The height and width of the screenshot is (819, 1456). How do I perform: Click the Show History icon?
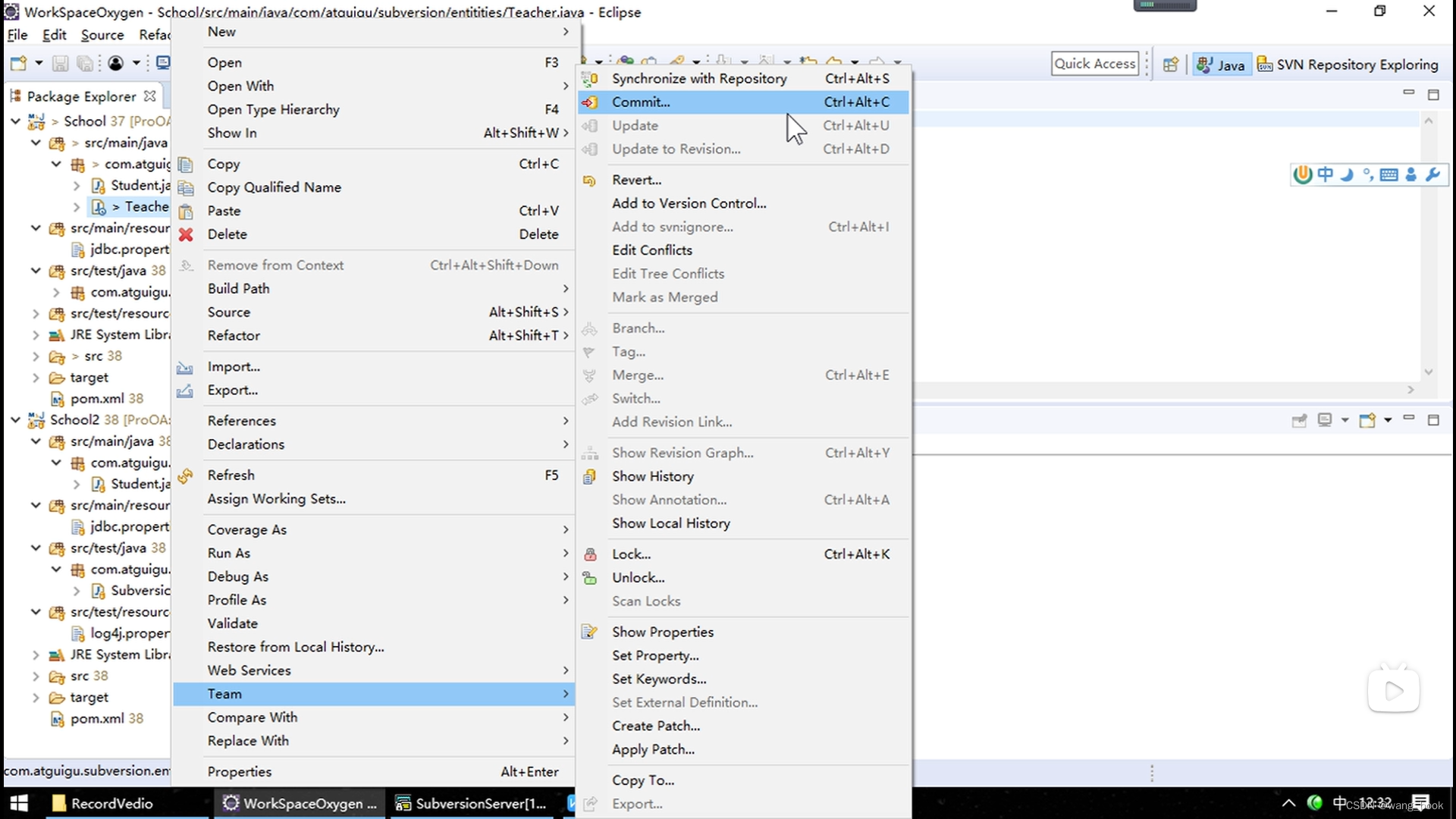pyautogui.click(x=589, y=476)
